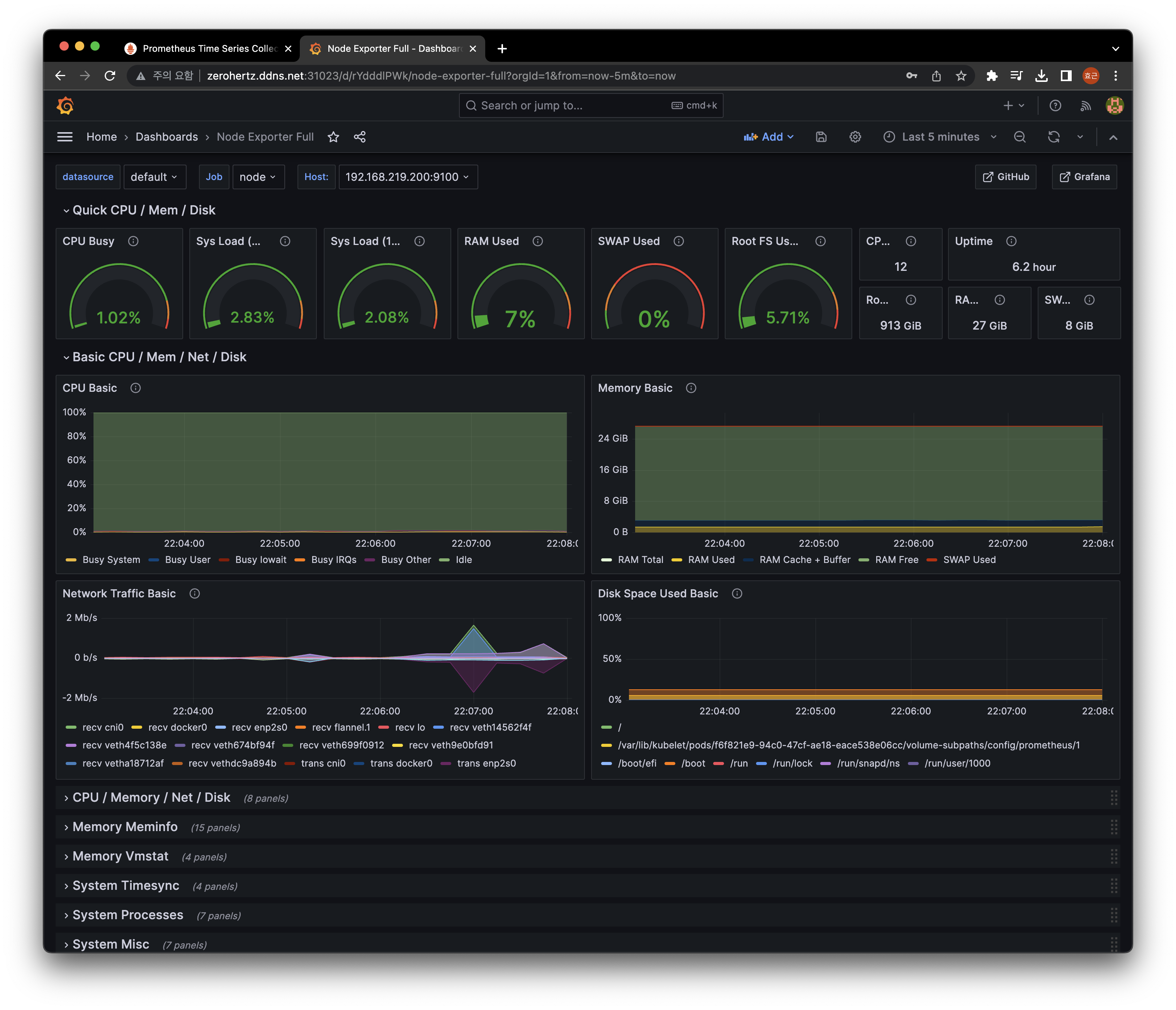Viewport: 1176px width, 1010px height.
Task: Zoom out the time range
Action: (x=1020, y=137)
